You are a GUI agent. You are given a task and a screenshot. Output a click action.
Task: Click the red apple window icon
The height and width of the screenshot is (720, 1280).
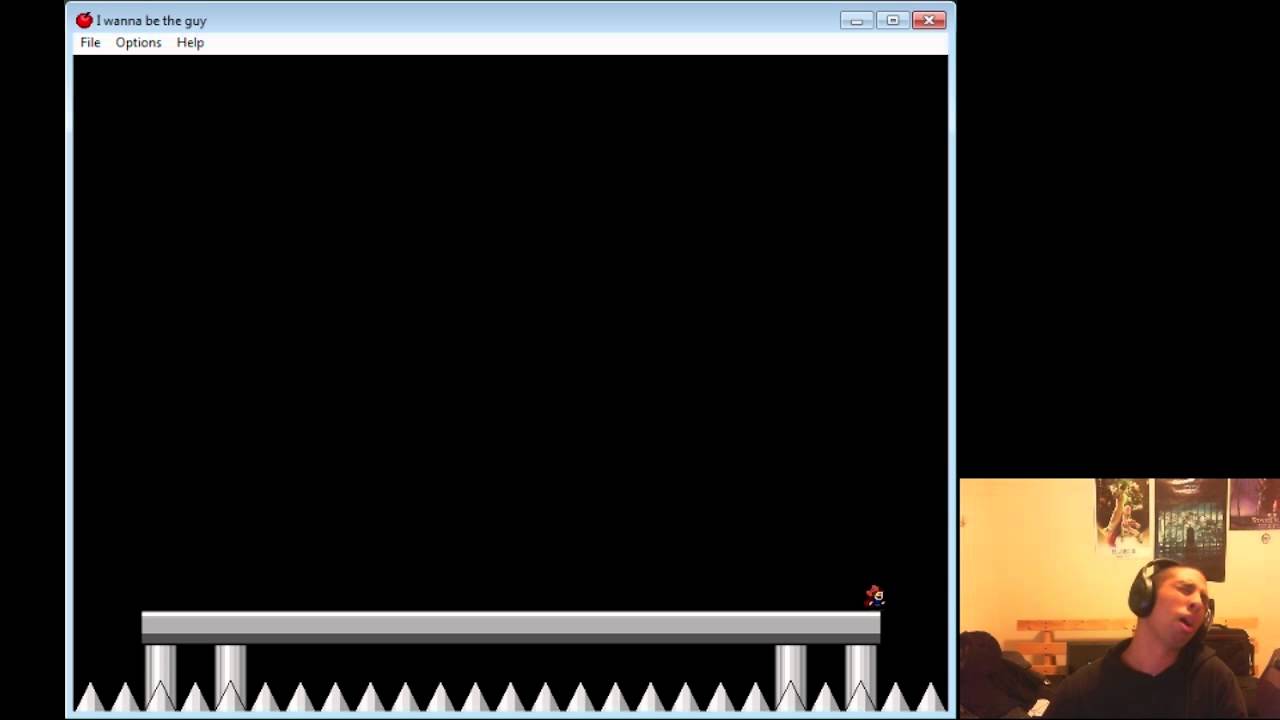pyautogui.click(x=84, y=20)
